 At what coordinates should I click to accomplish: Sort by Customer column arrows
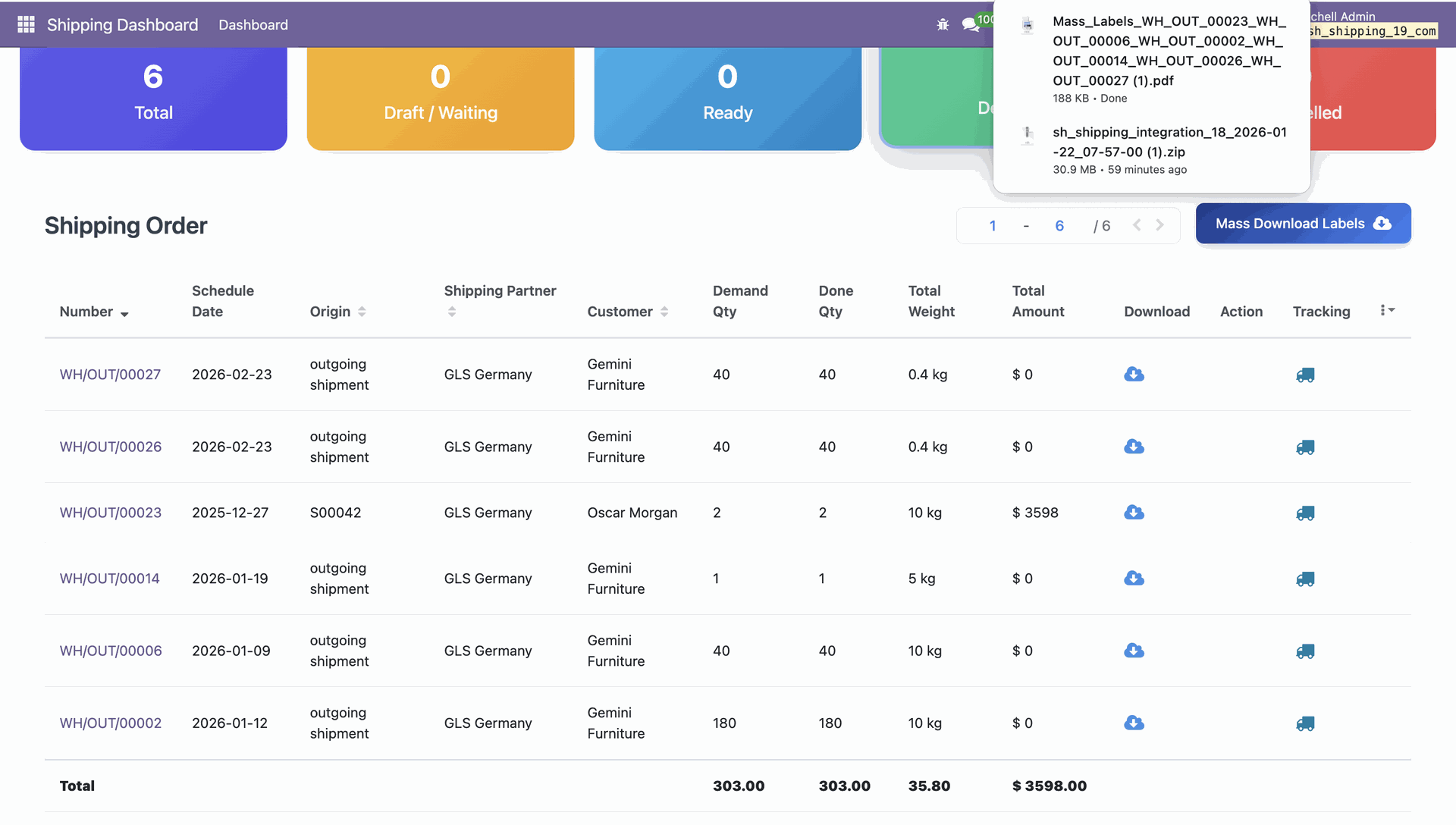(x=664, y=312)
